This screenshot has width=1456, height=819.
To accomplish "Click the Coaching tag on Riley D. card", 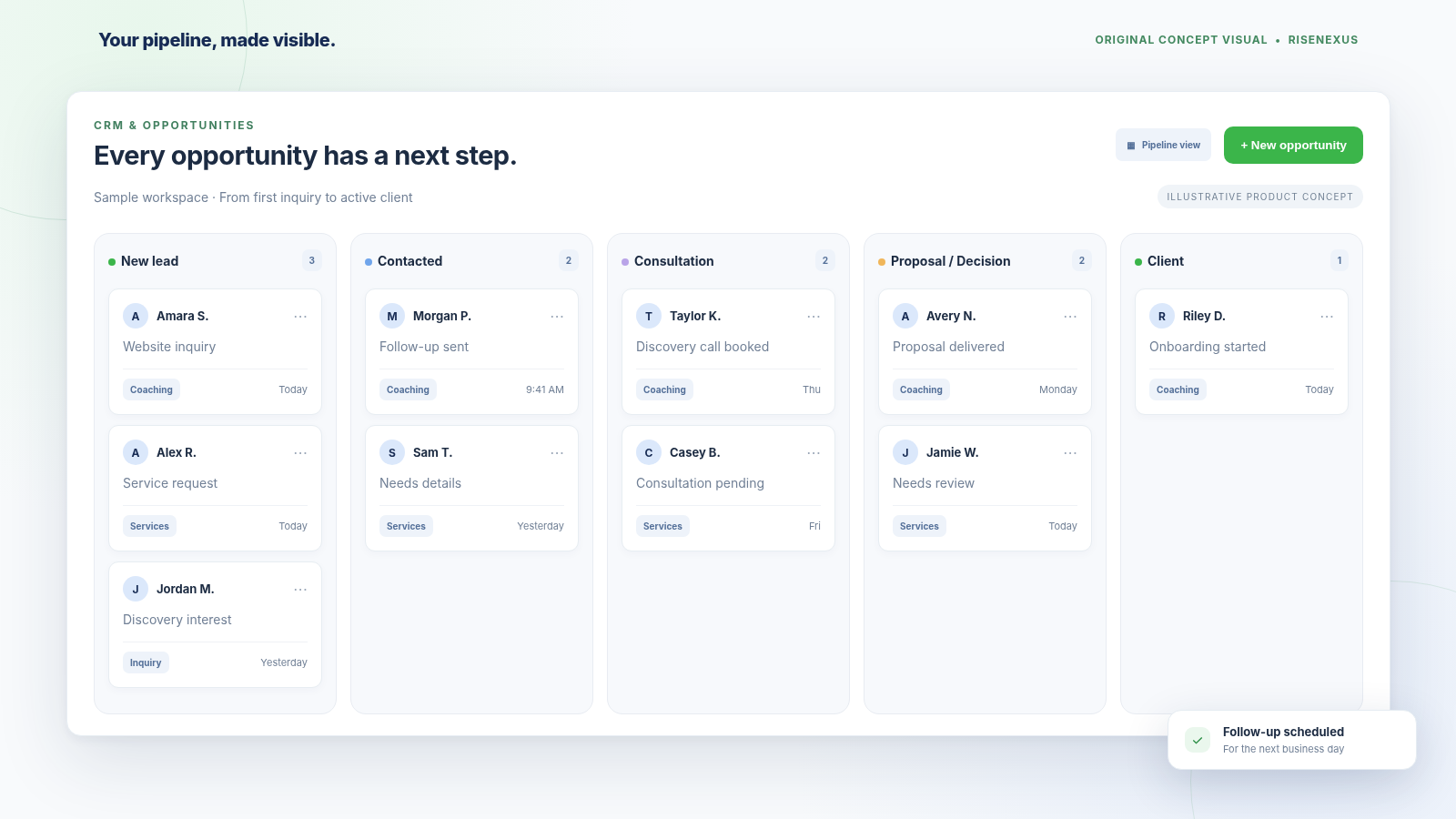I will point(1178,389).
